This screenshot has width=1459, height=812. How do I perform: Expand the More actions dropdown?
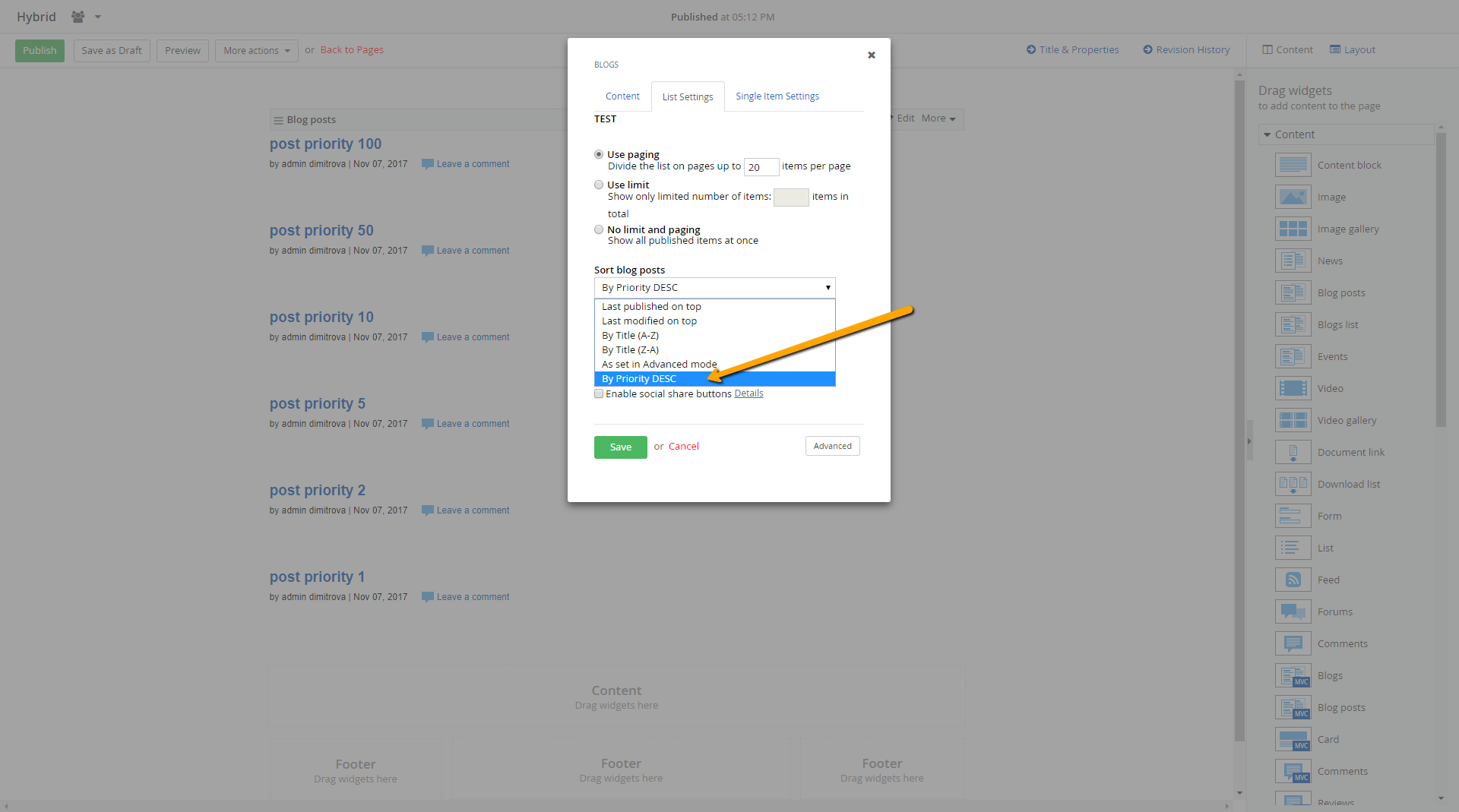coord(256,51)
